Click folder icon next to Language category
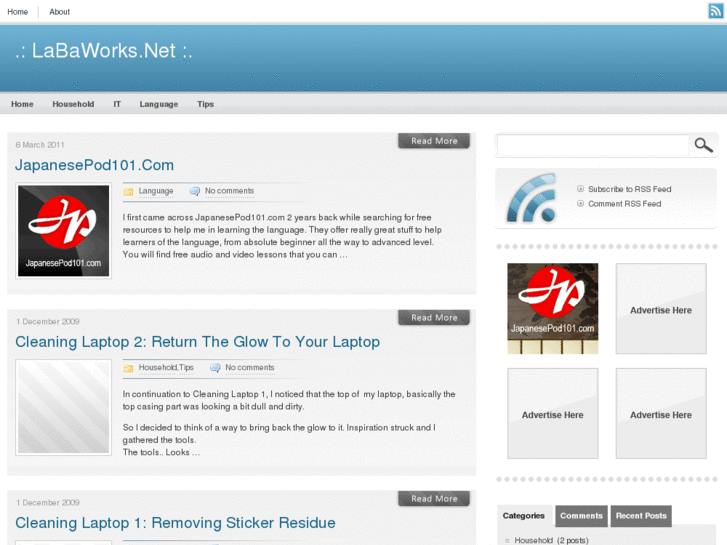Viewport: 727px width, 545px height. click(x=128, y=191)
